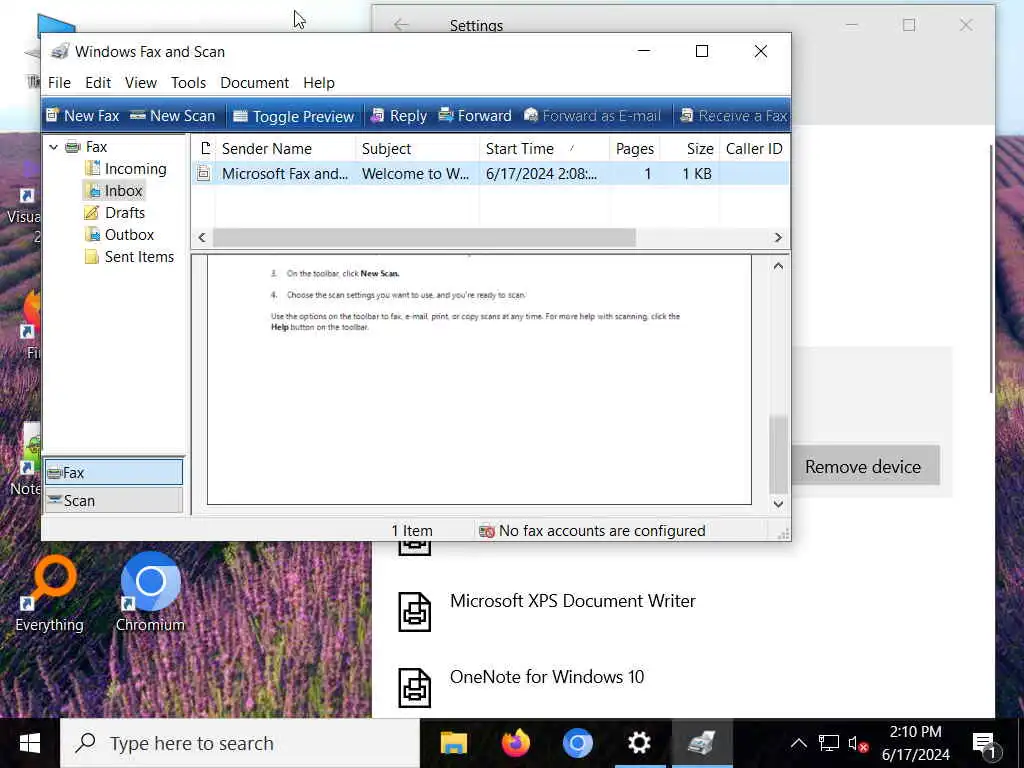The width and height of the screenshot is (1024, 768).
Task: Click the Microsoft XPS Document Writer printer icon
Action: 415,612
